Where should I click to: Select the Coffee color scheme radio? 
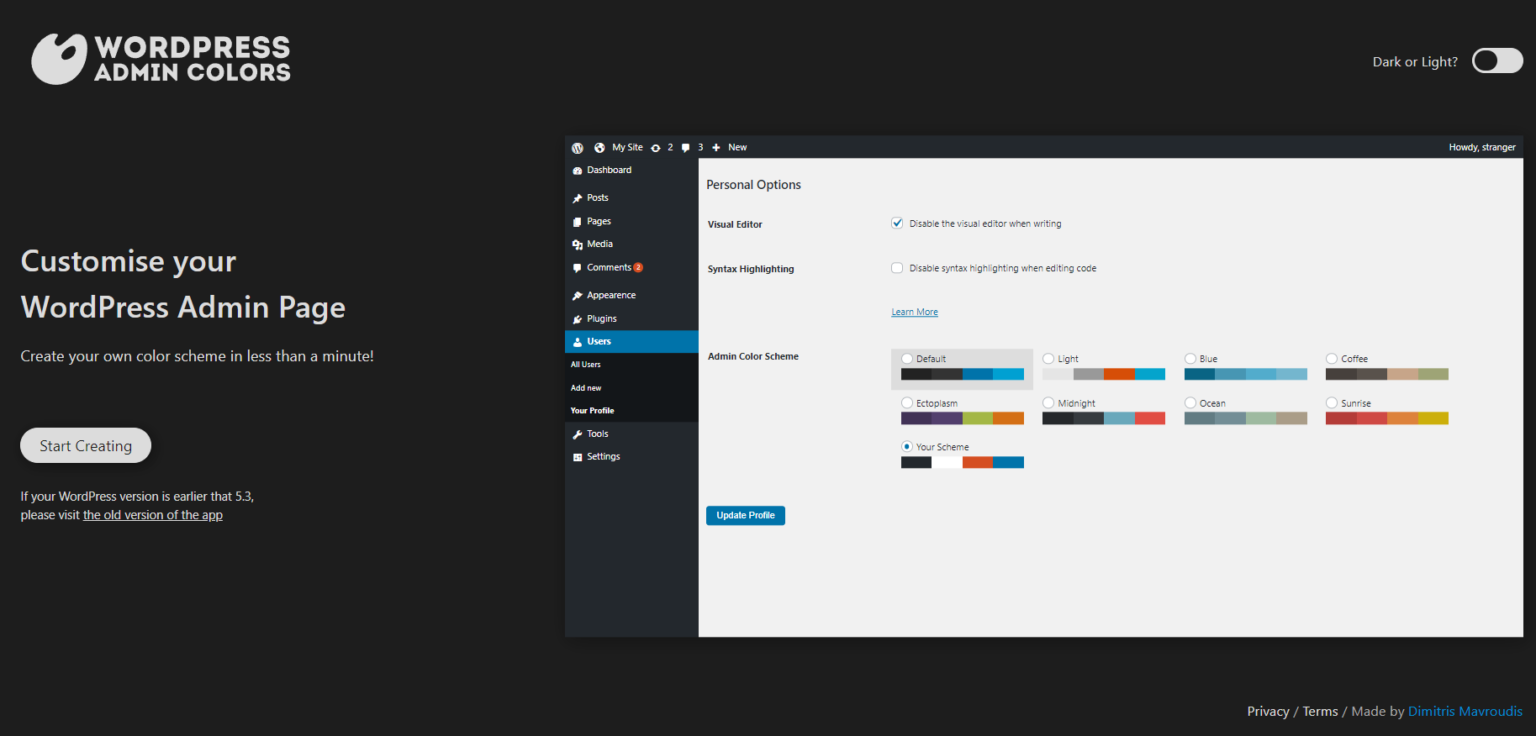point(1332,358)
